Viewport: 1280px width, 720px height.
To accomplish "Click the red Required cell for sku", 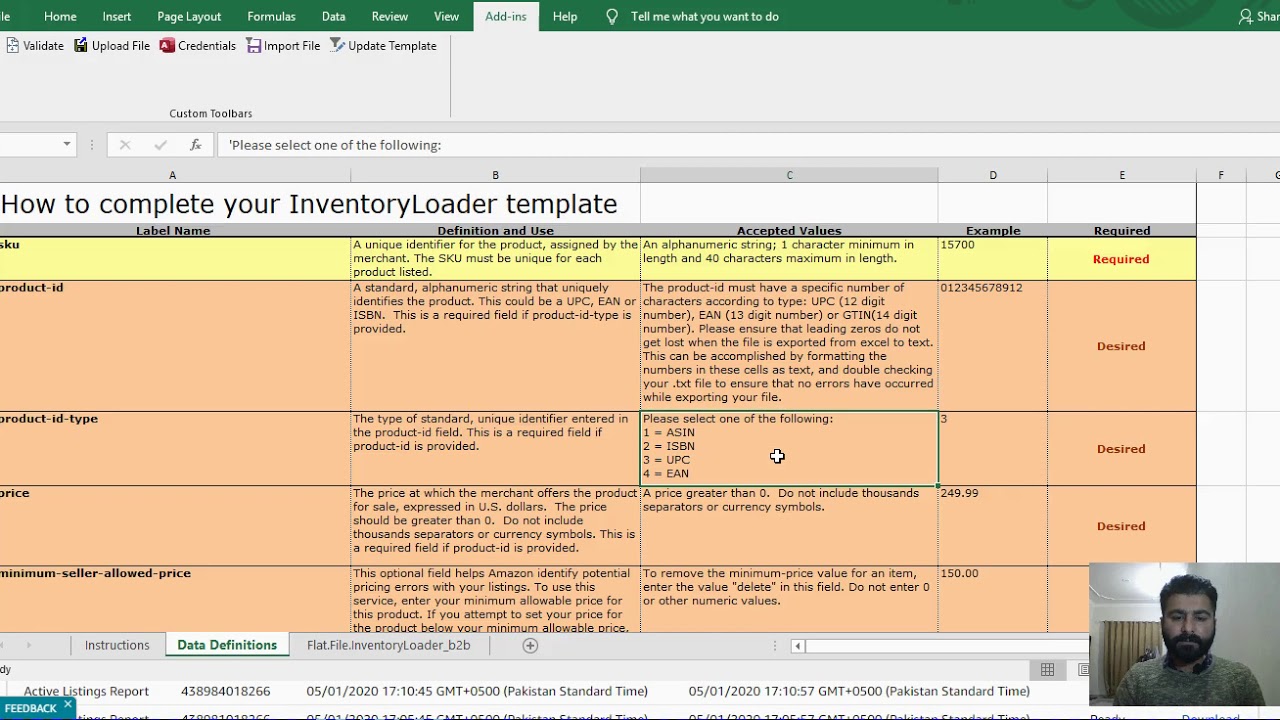I will pos(1121,259).
